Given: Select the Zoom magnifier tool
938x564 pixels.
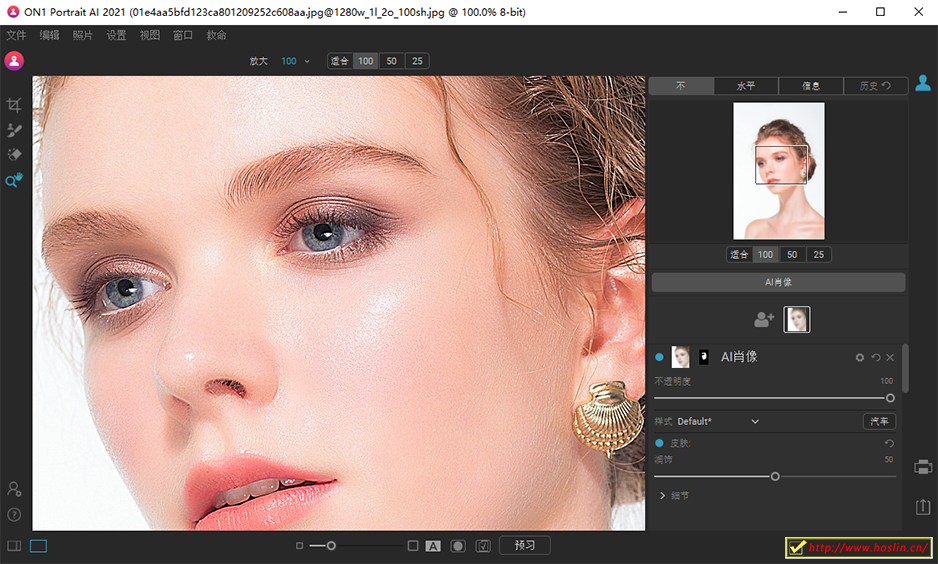Looking at the screenshot, I should pos(14,181).
